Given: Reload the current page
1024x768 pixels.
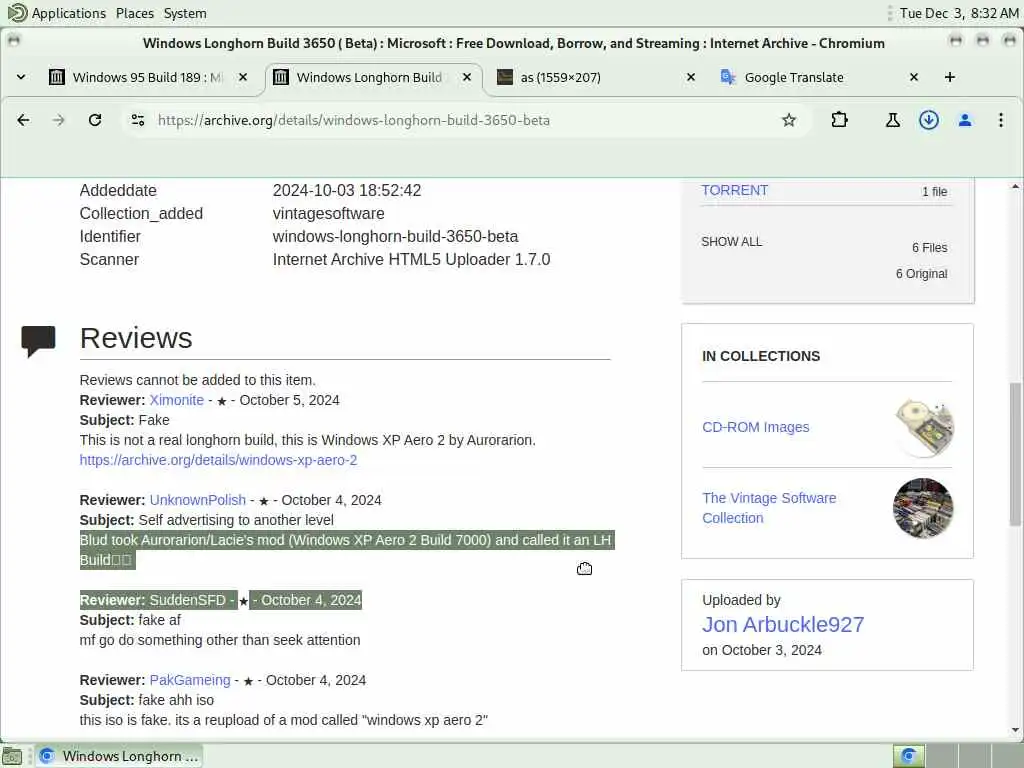Looking at the screenshot, I should (x=95, y=120).
